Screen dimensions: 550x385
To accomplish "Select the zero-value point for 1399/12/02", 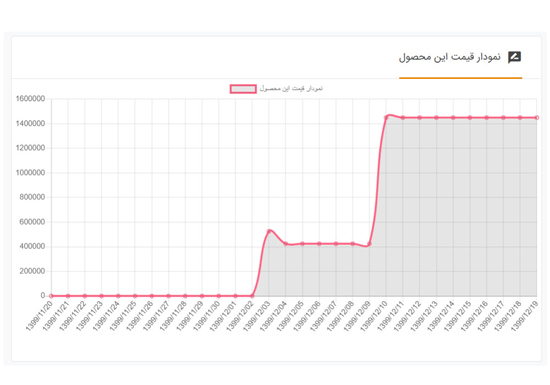I will tap(252, 296).
